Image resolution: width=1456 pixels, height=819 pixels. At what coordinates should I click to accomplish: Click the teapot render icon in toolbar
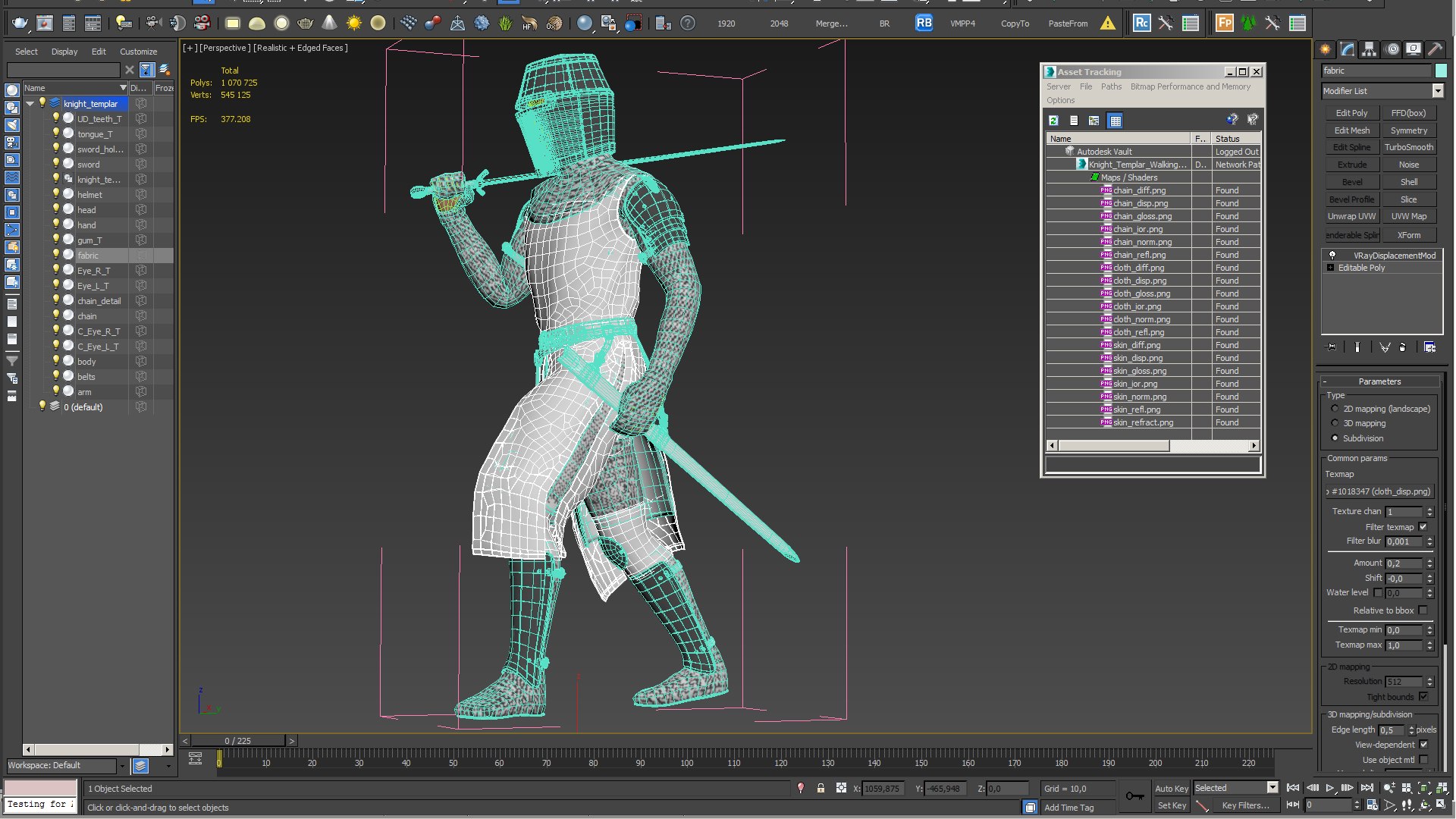point(20,24)
